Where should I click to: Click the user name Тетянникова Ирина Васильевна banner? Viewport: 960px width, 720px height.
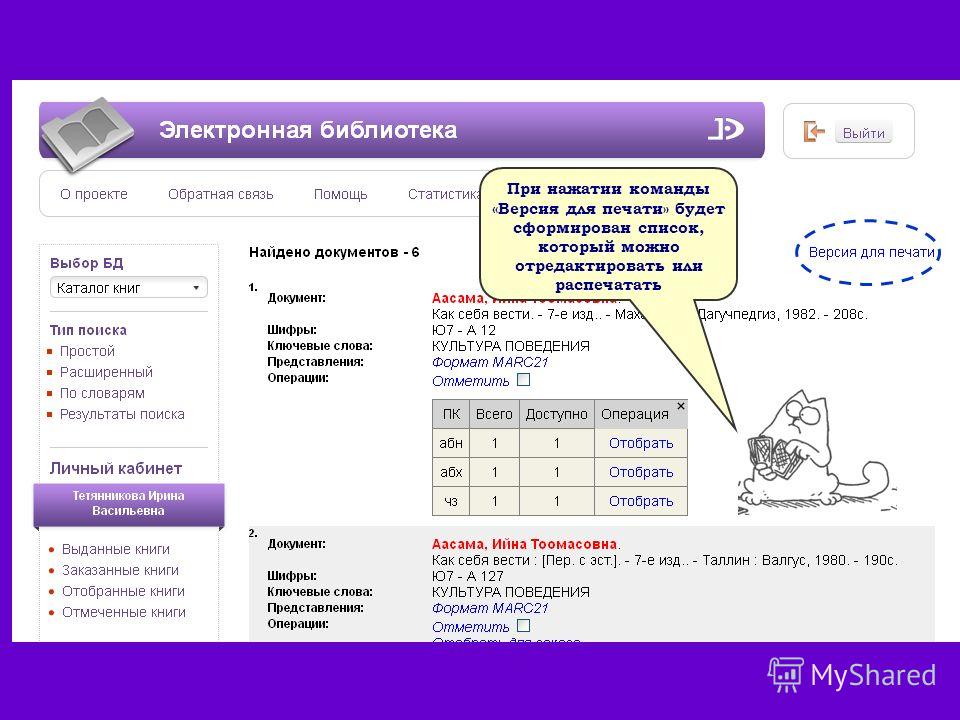[x=129, y=503]
